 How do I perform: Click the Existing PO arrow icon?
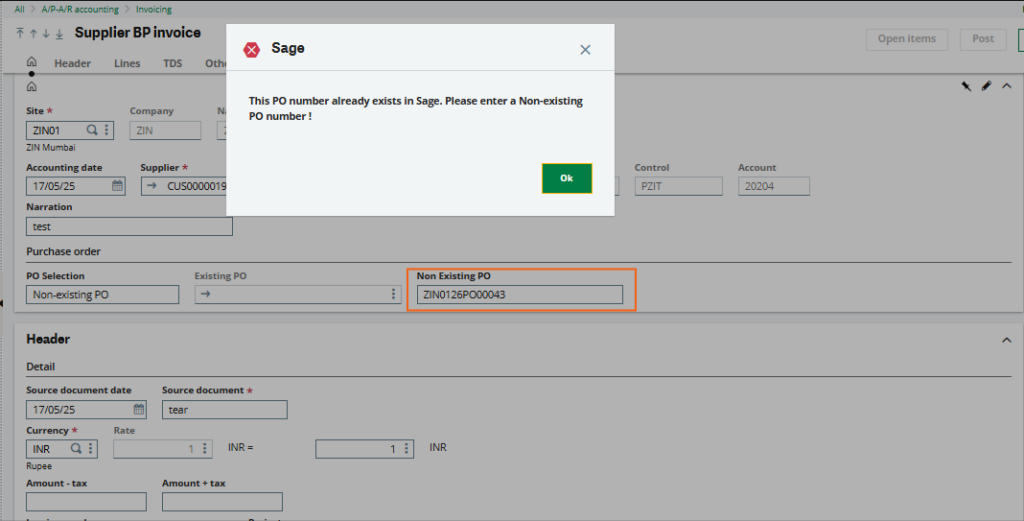tap(206, 294)
